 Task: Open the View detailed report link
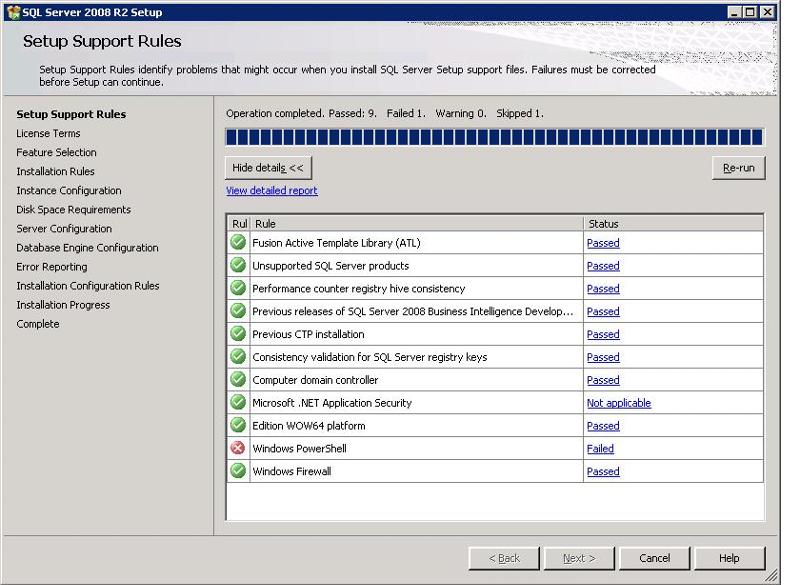[x=271, y=190]
